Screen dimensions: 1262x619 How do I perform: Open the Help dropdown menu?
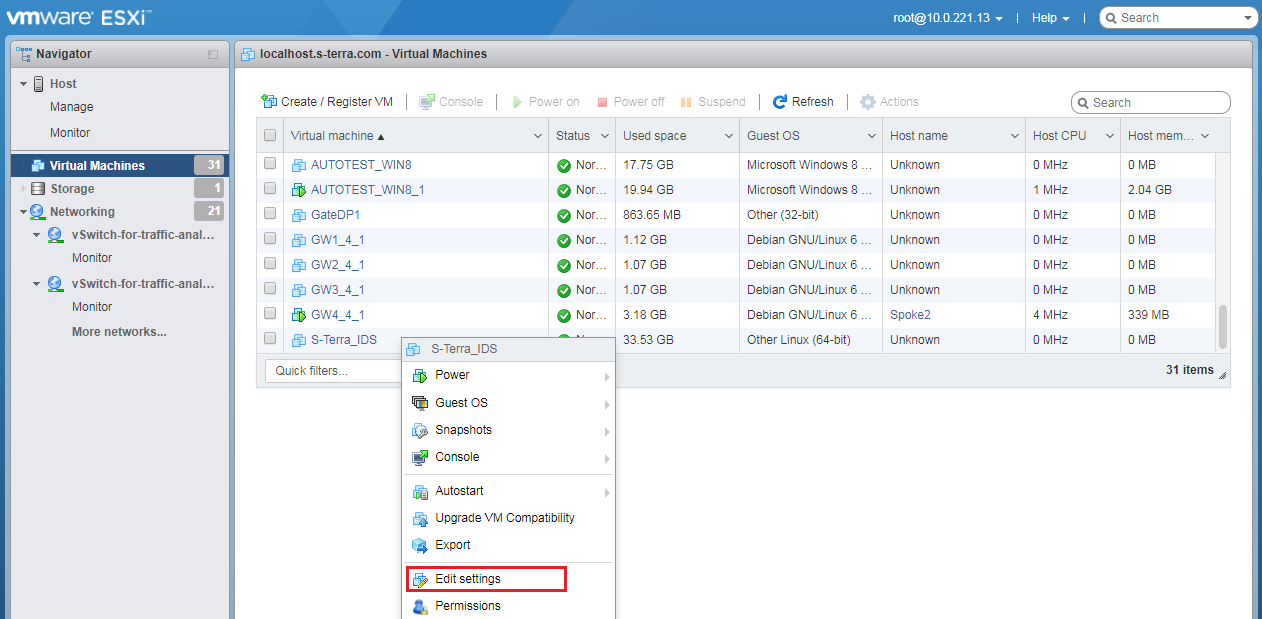pyautogui.click(x=1051, y=18)
